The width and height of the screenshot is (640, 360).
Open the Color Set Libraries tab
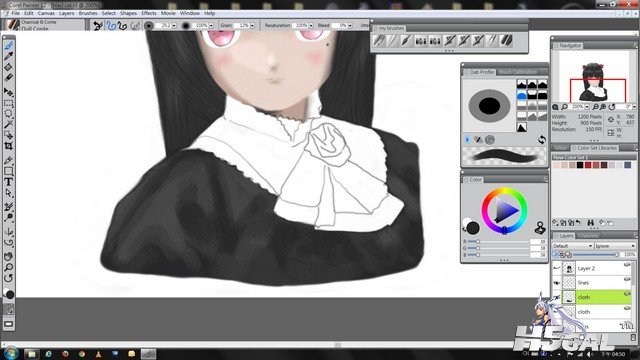[597, 148]
